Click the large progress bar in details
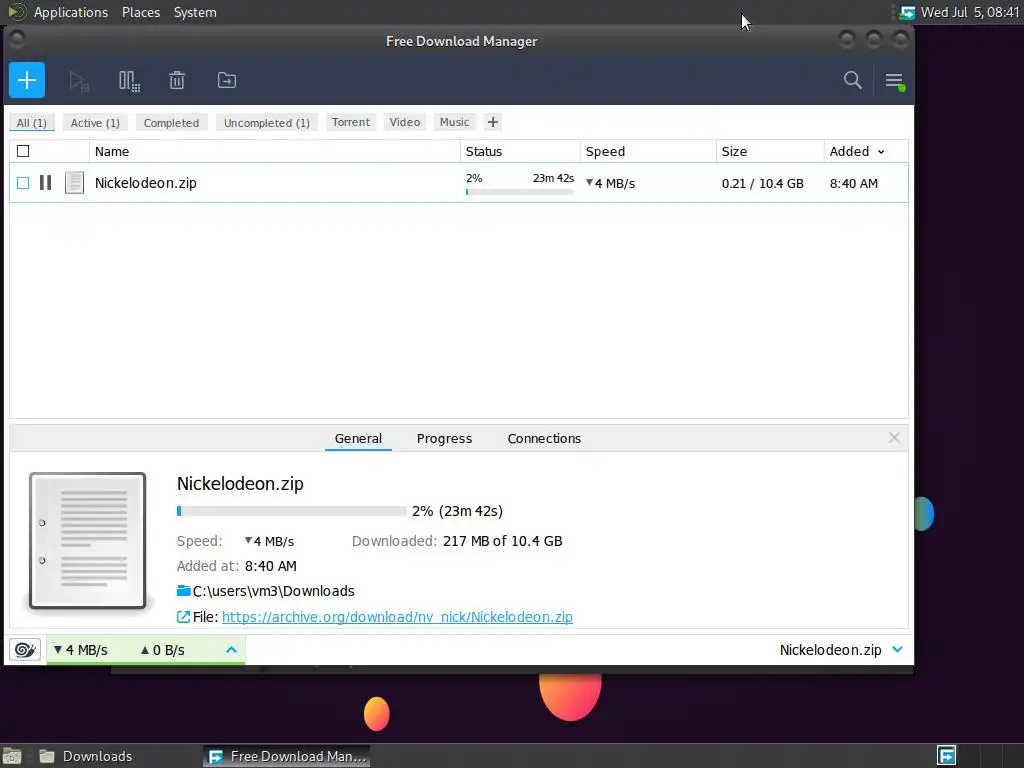1024x768 pixels. [291, 511]
